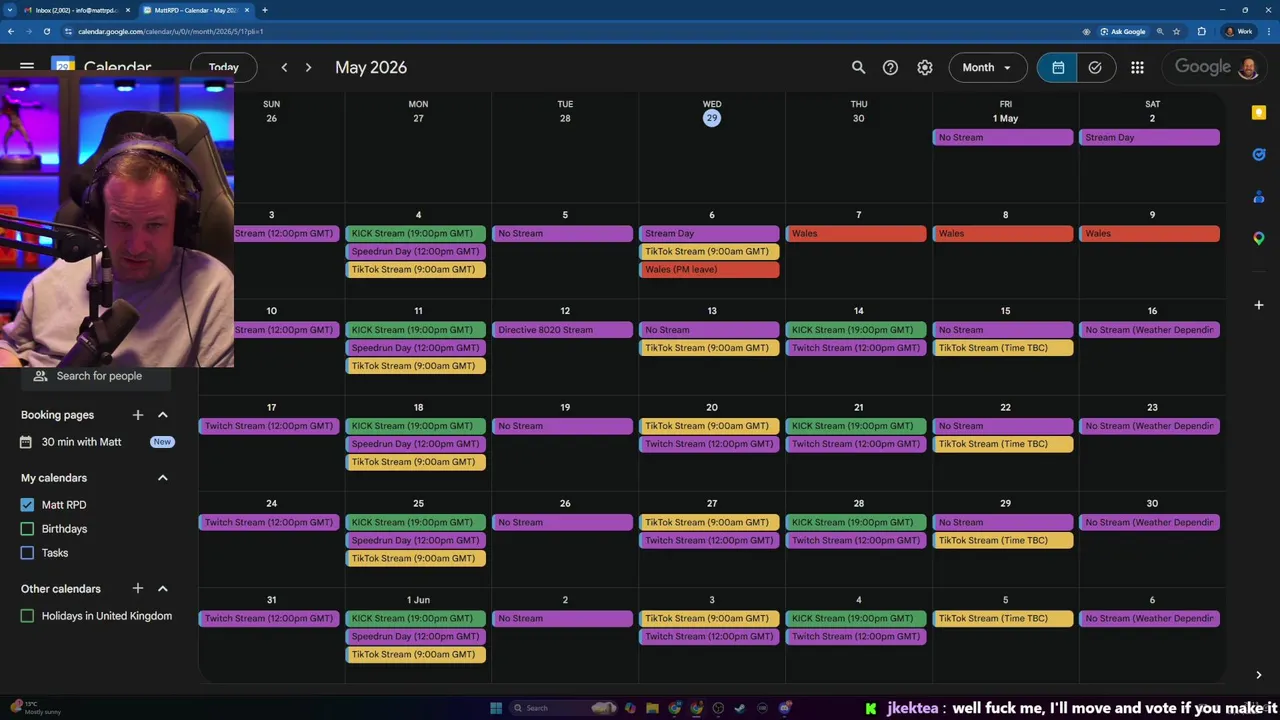Screen dimensions: 1280x720
Task: Bookmark this page star icon
Action: [x=1177, y=31]
